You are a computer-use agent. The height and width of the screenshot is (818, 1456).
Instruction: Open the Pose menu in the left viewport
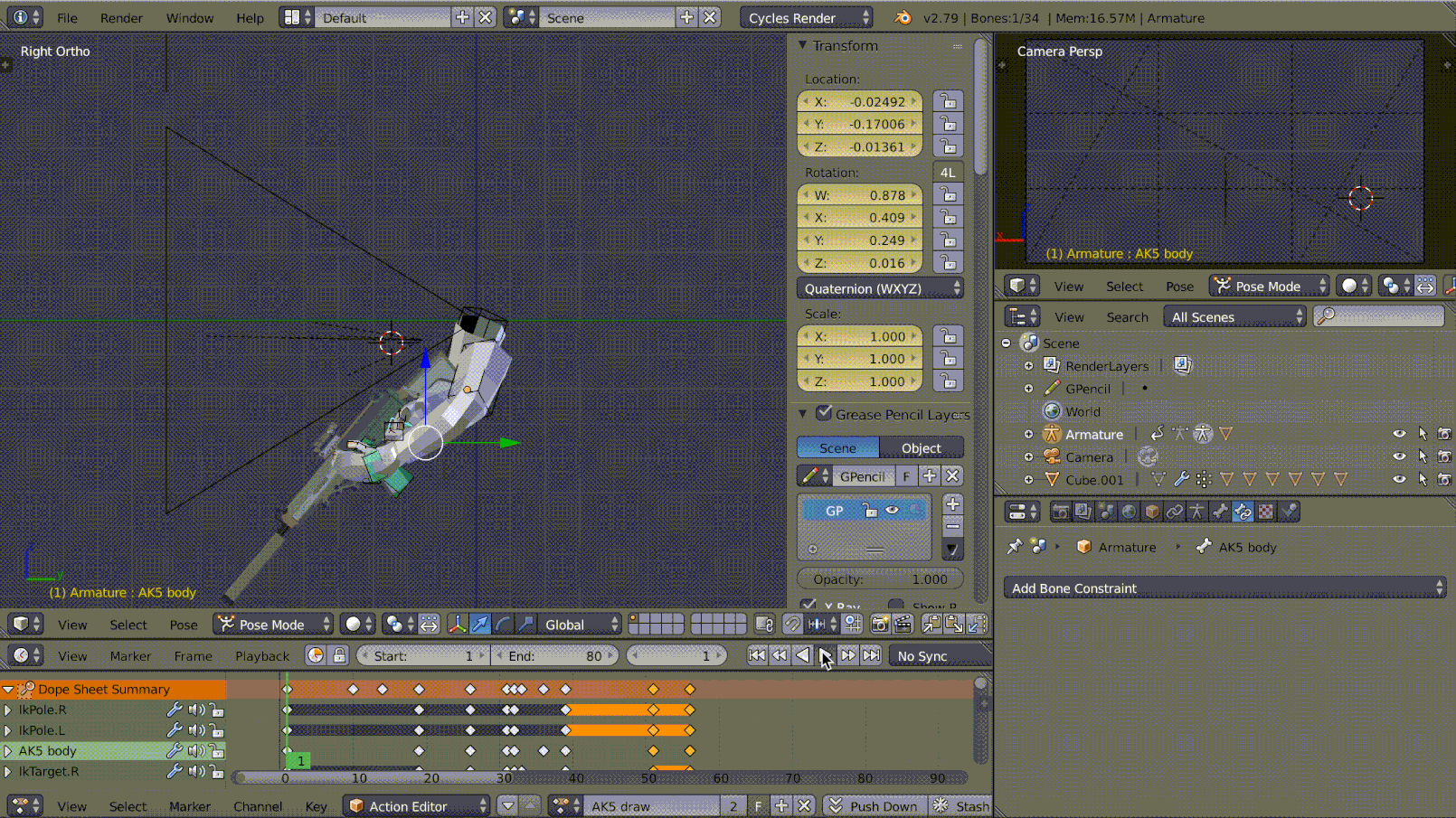pos(184,625)
